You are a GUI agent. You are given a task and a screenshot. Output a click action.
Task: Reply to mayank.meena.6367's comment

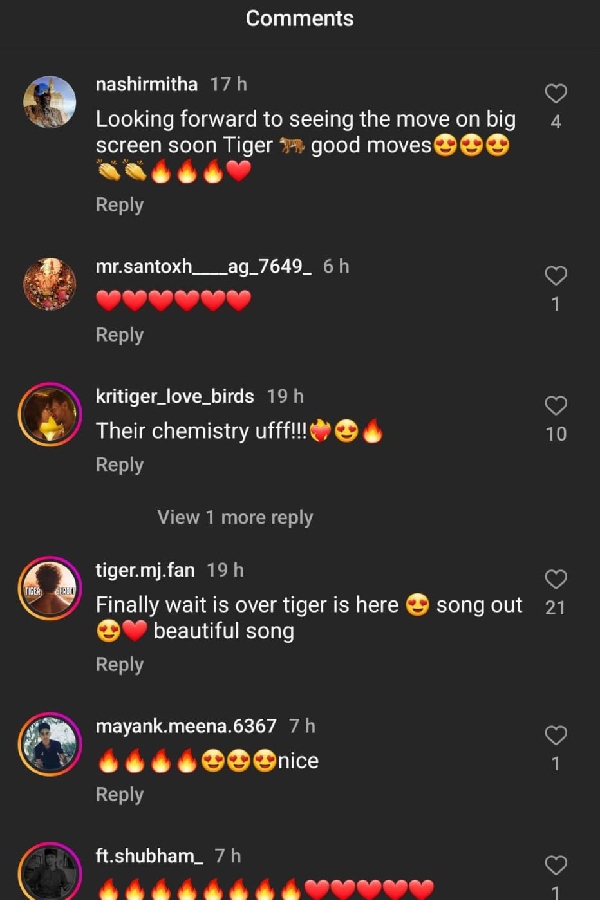[x=119, y=795]
